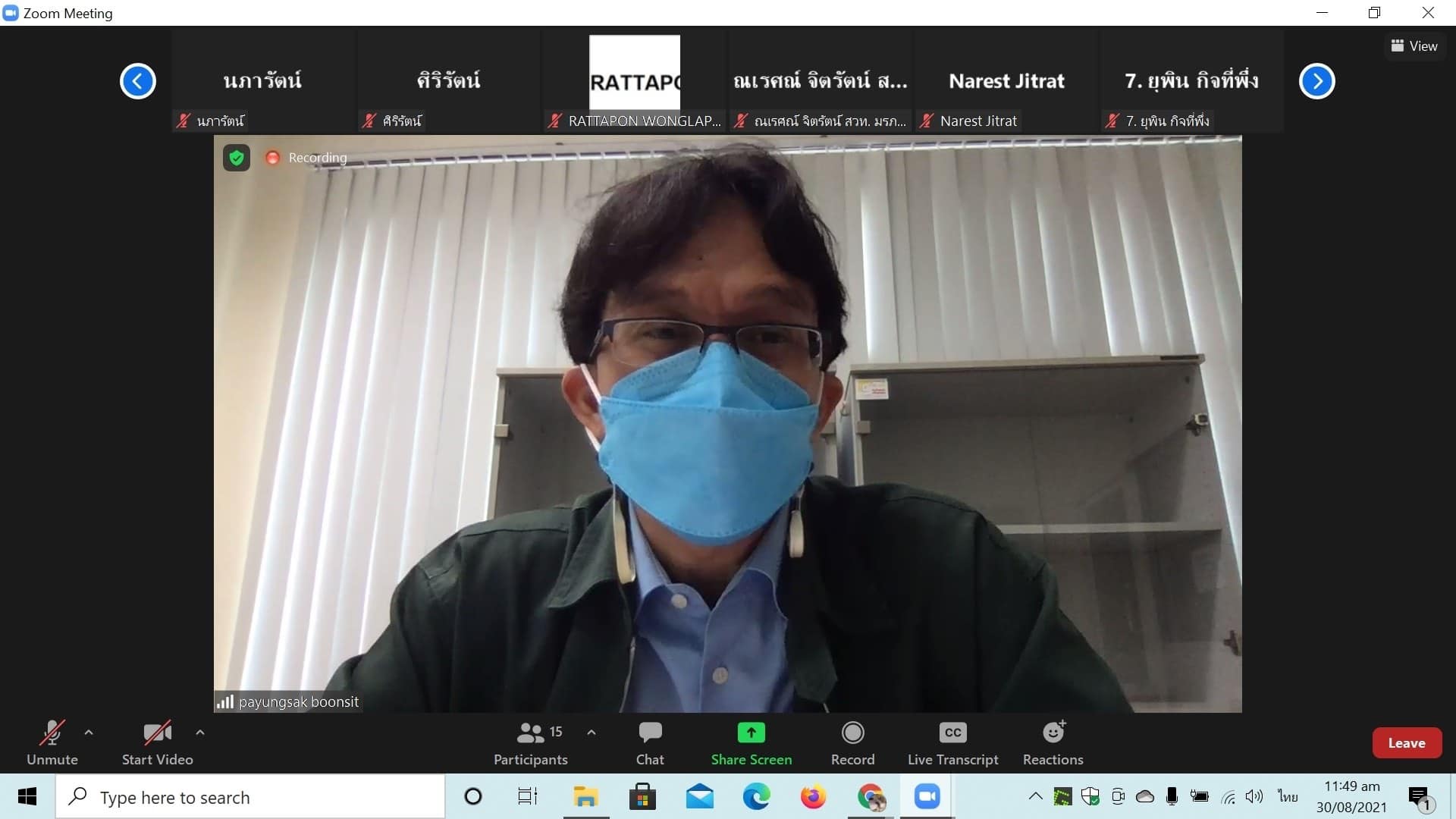Leave the meeting

[x=1406, y=743]
